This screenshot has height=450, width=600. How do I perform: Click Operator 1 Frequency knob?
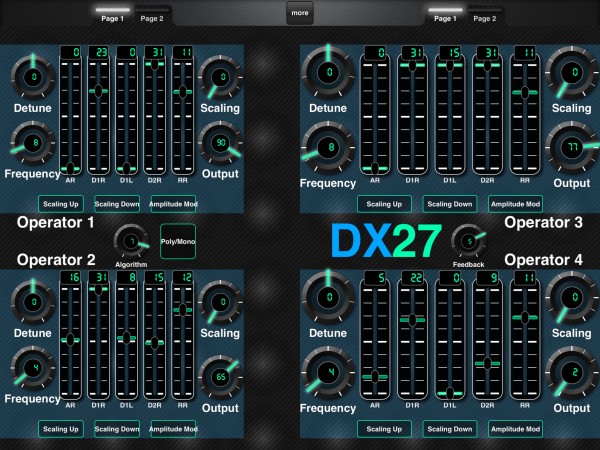pos(33,143)
